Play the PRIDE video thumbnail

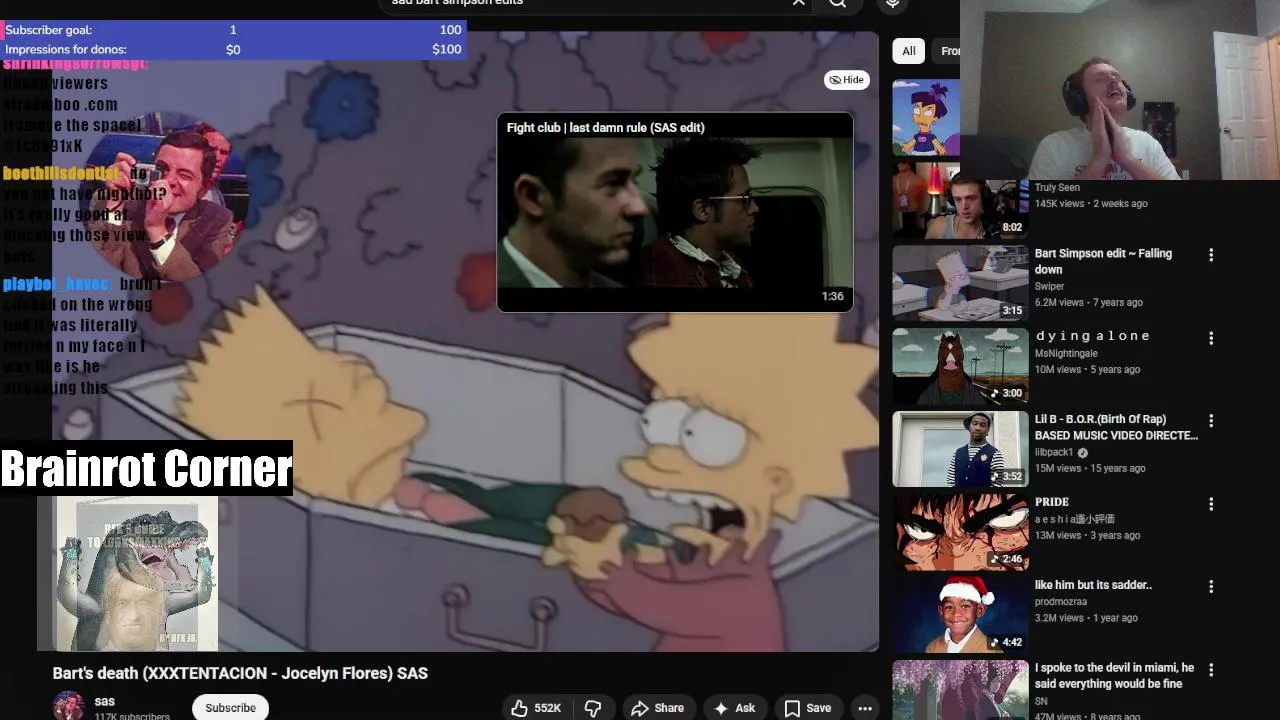click(960, 532)
